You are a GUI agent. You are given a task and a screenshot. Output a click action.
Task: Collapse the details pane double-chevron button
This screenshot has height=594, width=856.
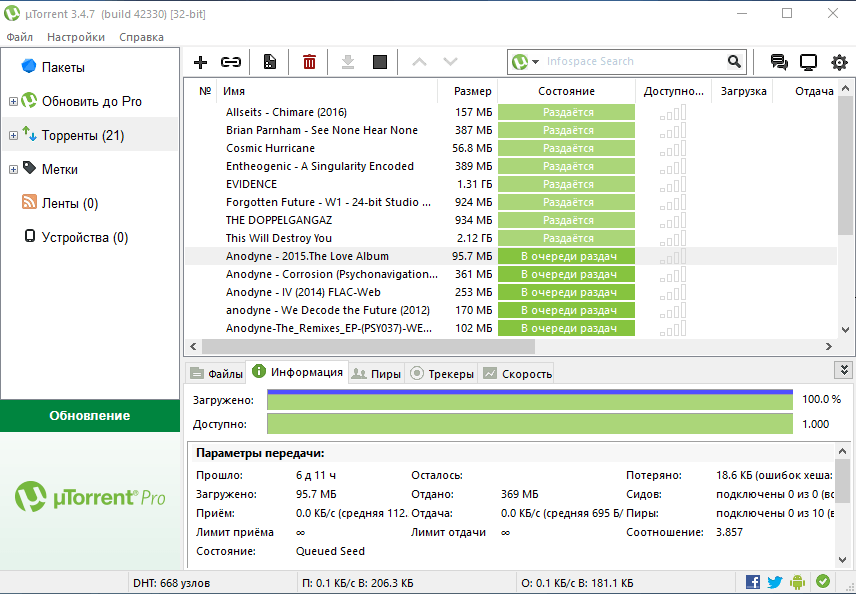pos(843,370)
